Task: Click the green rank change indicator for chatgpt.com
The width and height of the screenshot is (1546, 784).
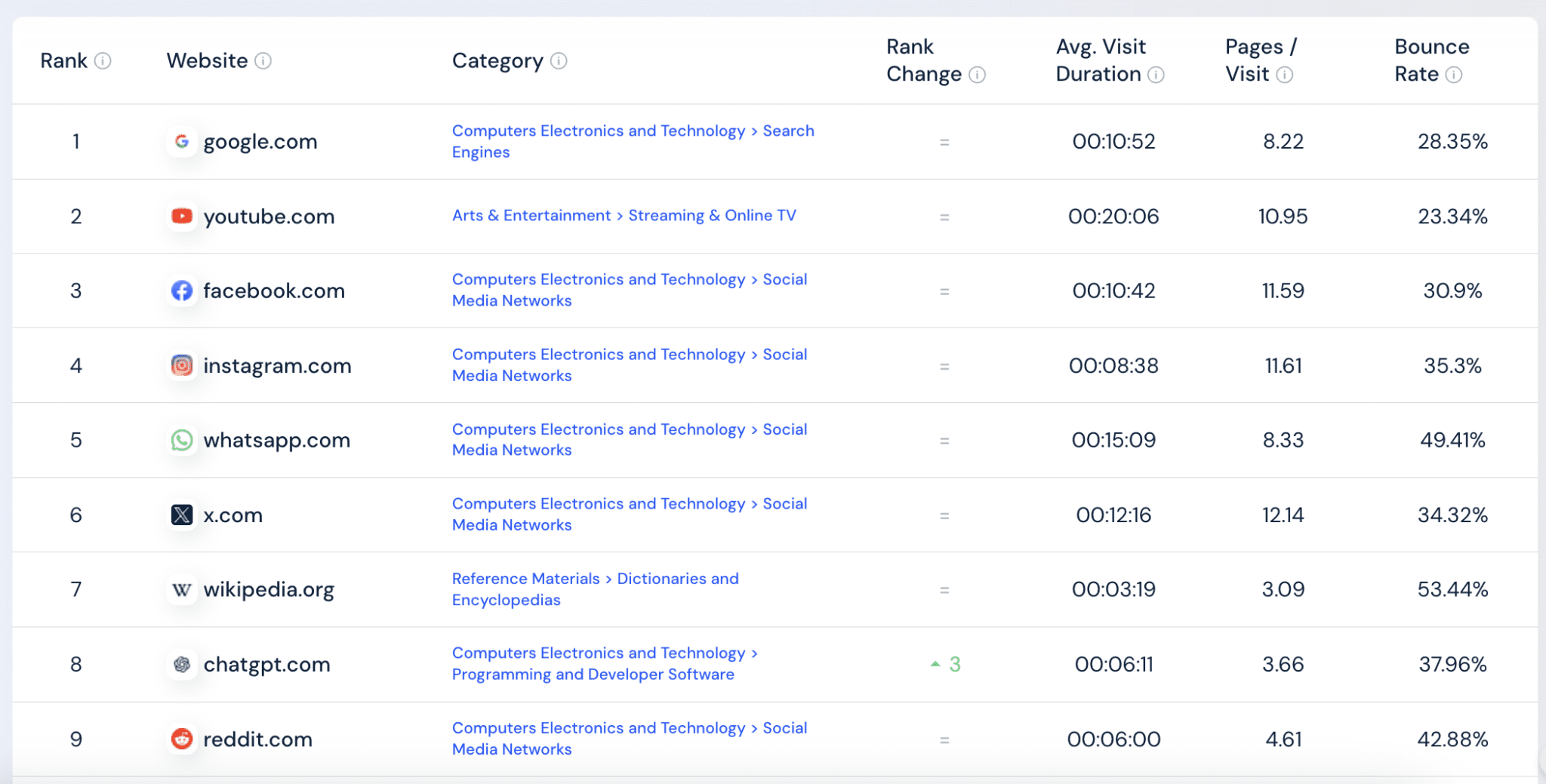Action: pyautogui.click(x=946, y=665)
